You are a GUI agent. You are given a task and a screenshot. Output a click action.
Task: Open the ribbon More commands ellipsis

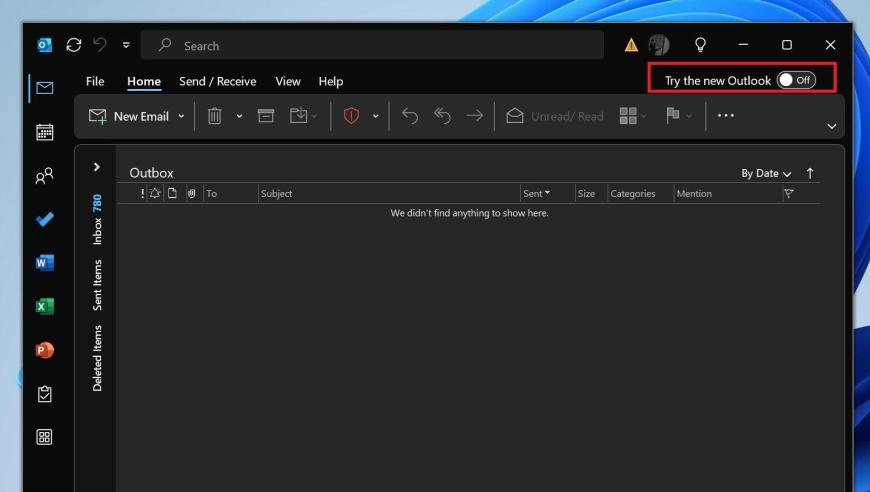pos(726,115)
